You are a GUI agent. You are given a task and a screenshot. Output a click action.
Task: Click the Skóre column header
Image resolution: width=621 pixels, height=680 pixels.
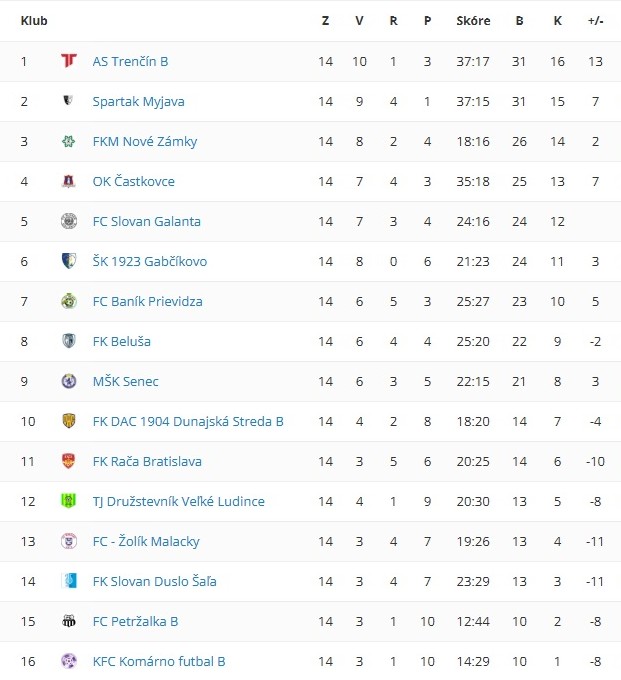pyautogui.click(x=473, y=20)
